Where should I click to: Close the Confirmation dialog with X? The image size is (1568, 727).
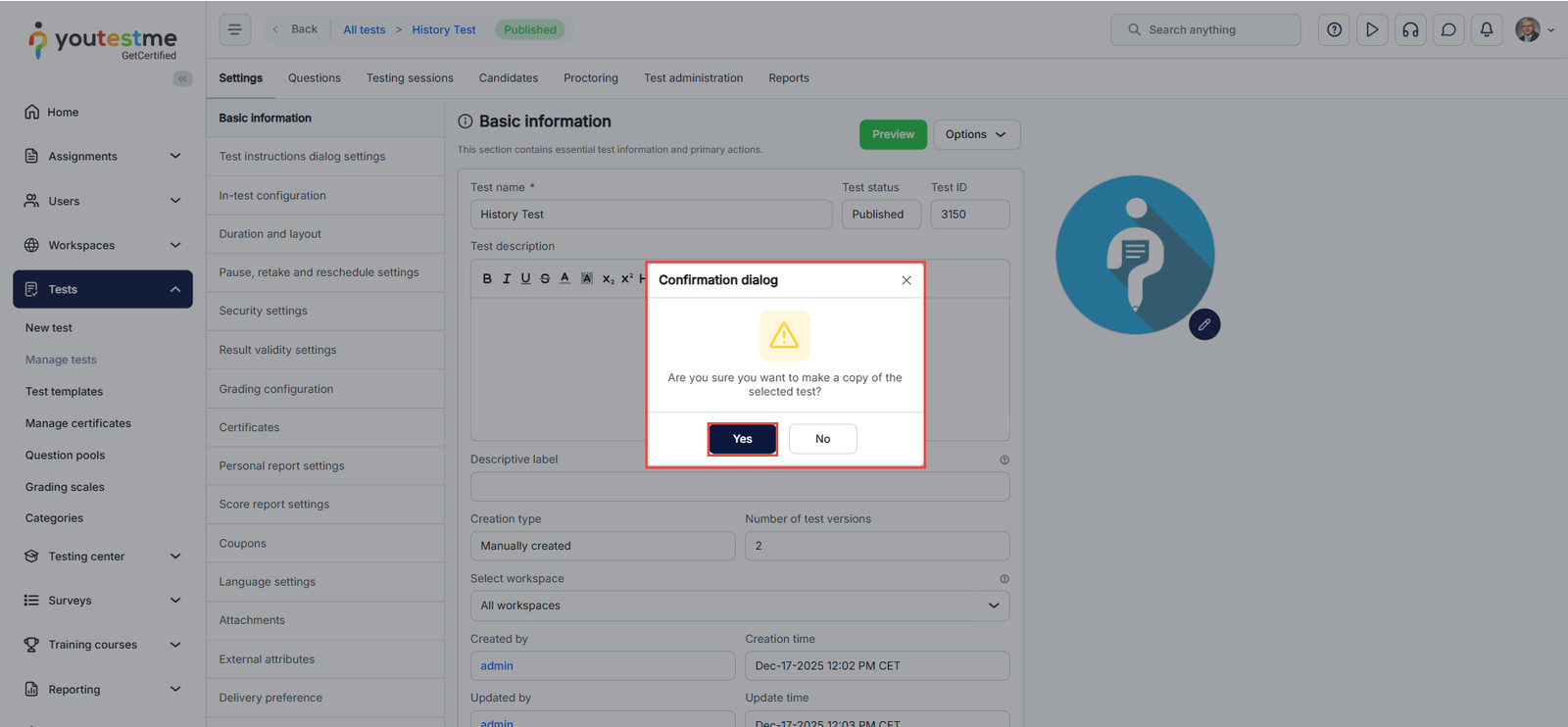click(906, 280)
